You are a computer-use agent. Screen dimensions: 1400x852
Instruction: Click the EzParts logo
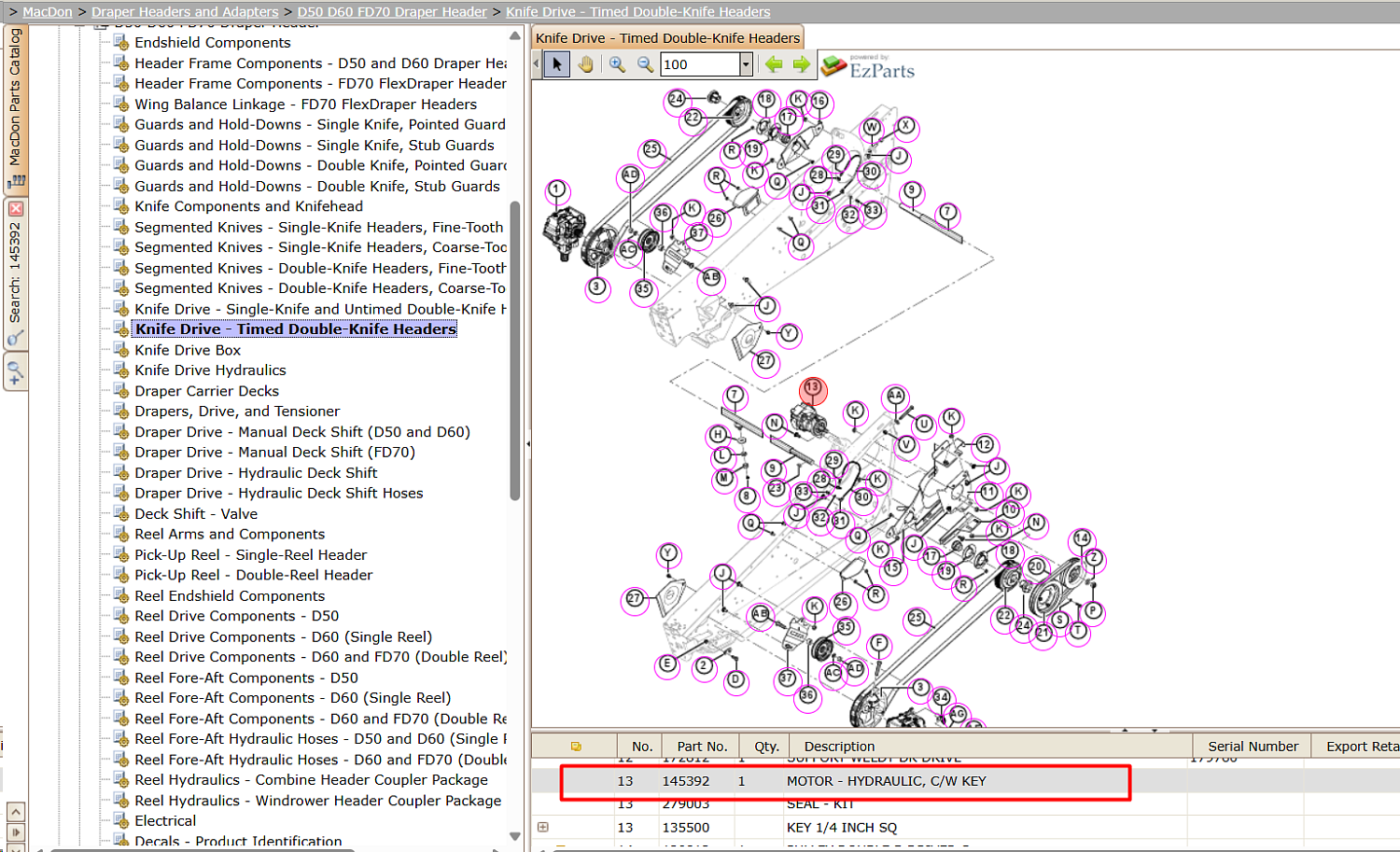[867, 66]
